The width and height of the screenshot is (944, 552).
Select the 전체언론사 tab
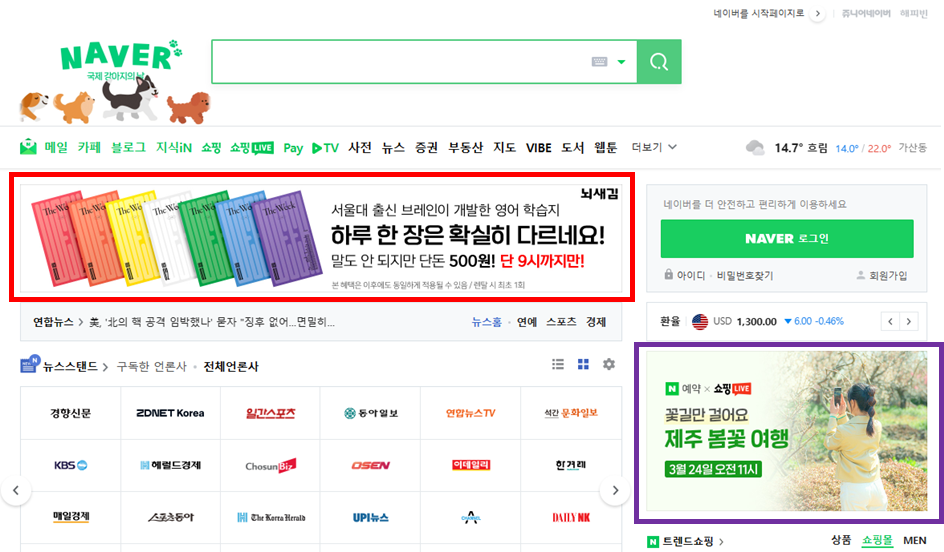point(231,366)
